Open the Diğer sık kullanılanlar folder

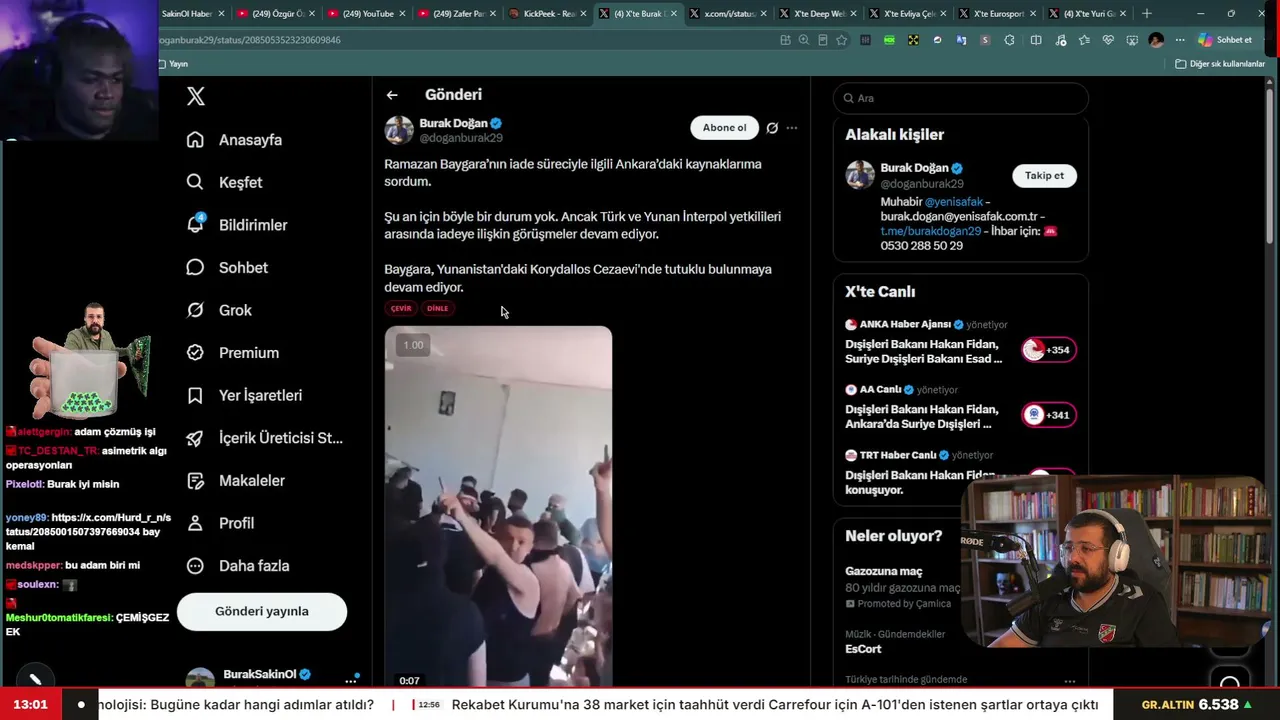(x=1220, y=64)
